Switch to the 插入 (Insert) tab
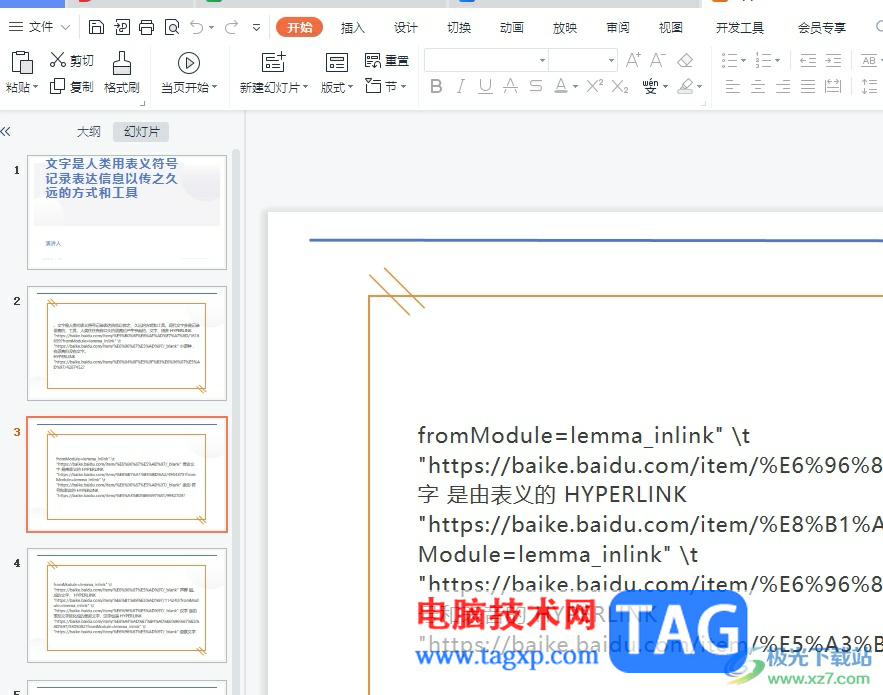 point(353,28)
